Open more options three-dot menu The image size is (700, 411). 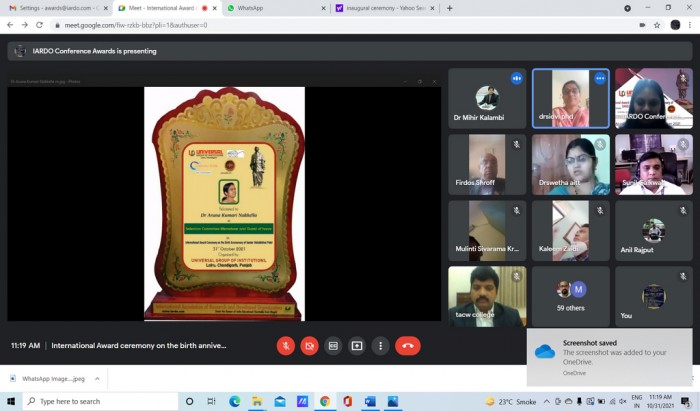(380, 346)
